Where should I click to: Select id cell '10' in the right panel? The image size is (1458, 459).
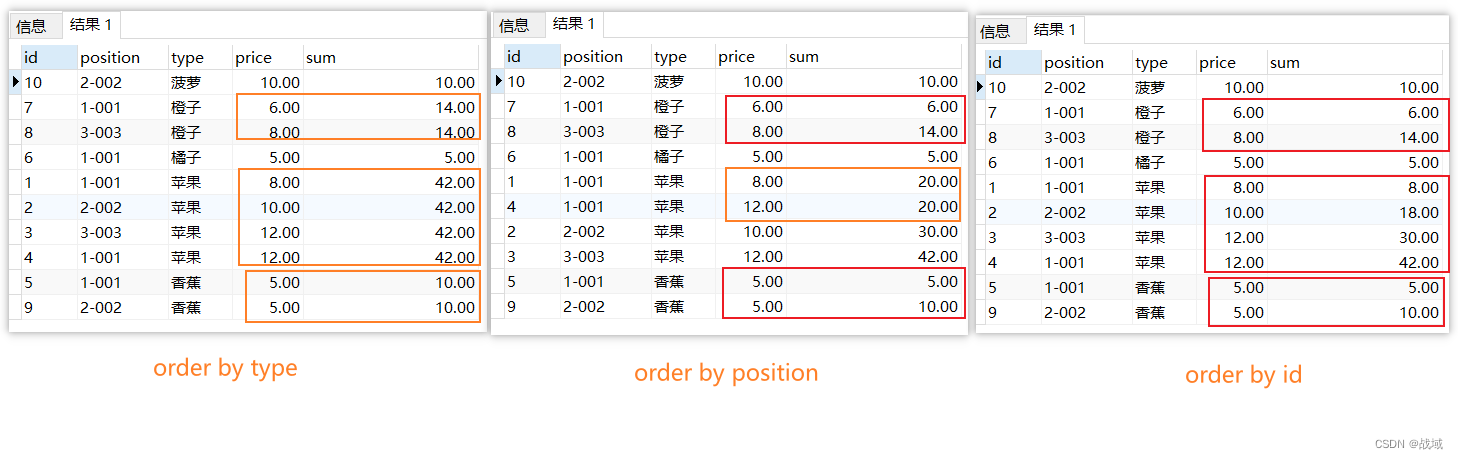1013,88
